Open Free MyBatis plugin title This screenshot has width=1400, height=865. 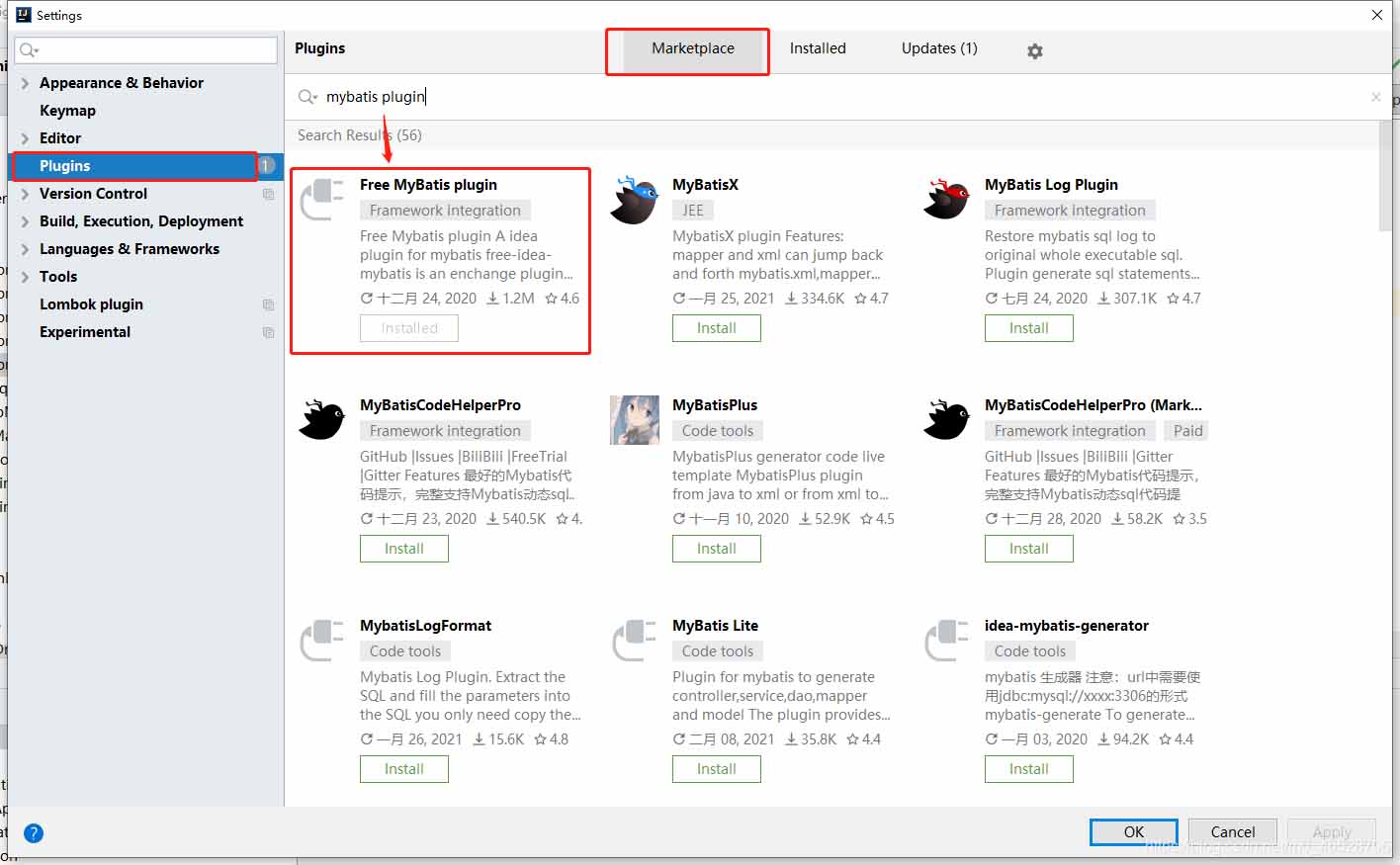(x=428, y=185)
